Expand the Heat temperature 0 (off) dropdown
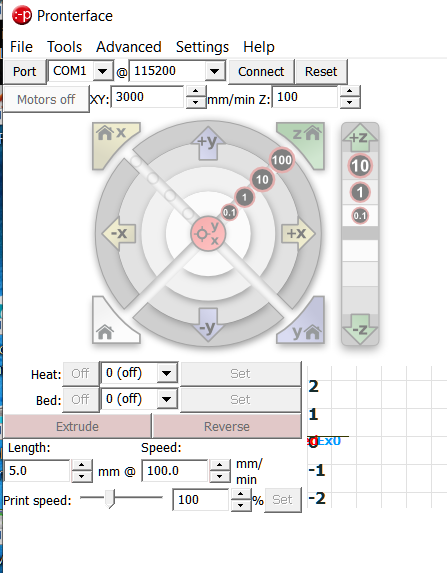Screen dimensions: 447x573 click(167, 373)
